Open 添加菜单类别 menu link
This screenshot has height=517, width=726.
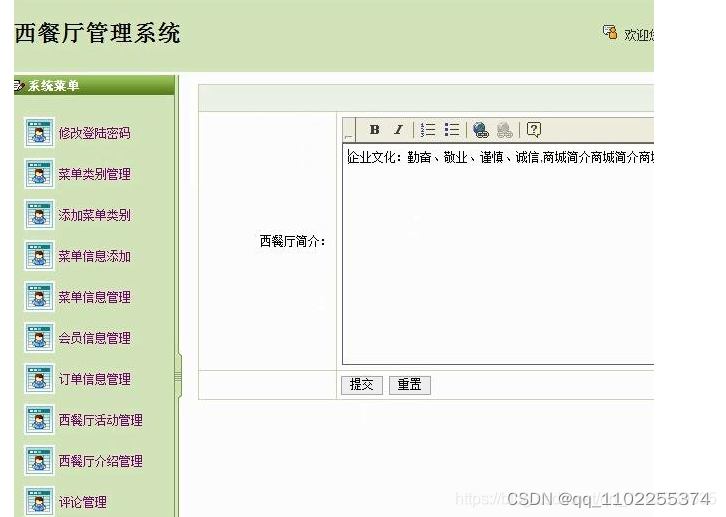(94, 215)
